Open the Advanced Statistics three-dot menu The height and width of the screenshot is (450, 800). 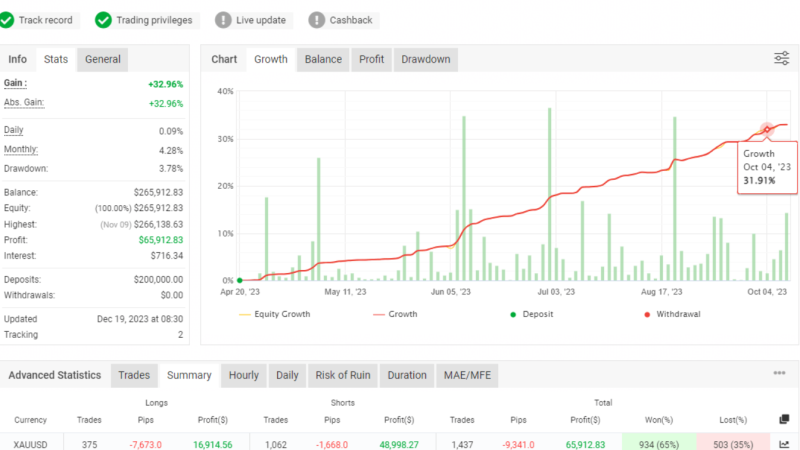coord(779,374)
